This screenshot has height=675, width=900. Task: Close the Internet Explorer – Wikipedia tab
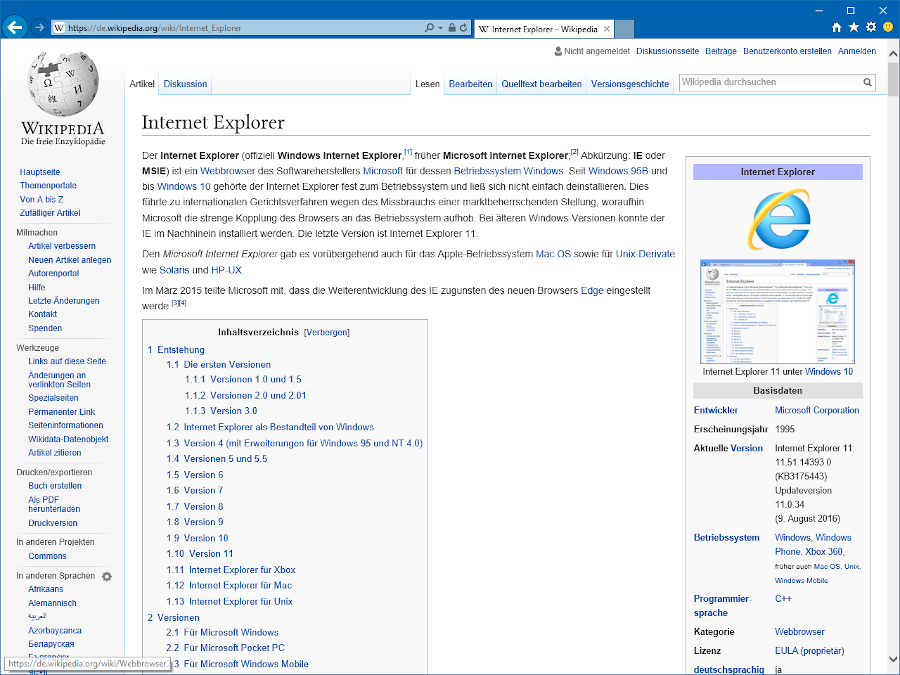point(606,29)
